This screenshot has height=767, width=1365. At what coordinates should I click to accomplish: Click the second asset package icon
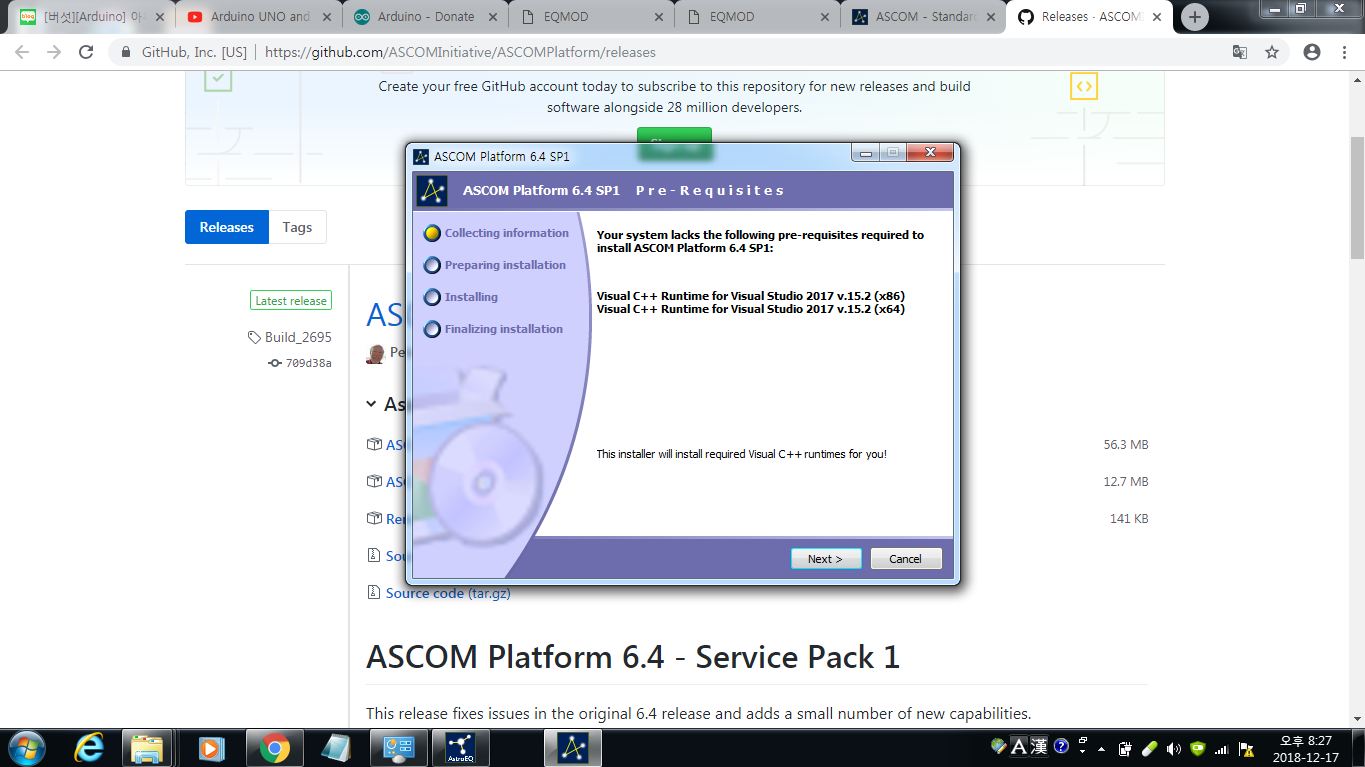click(x=374, y=482)
